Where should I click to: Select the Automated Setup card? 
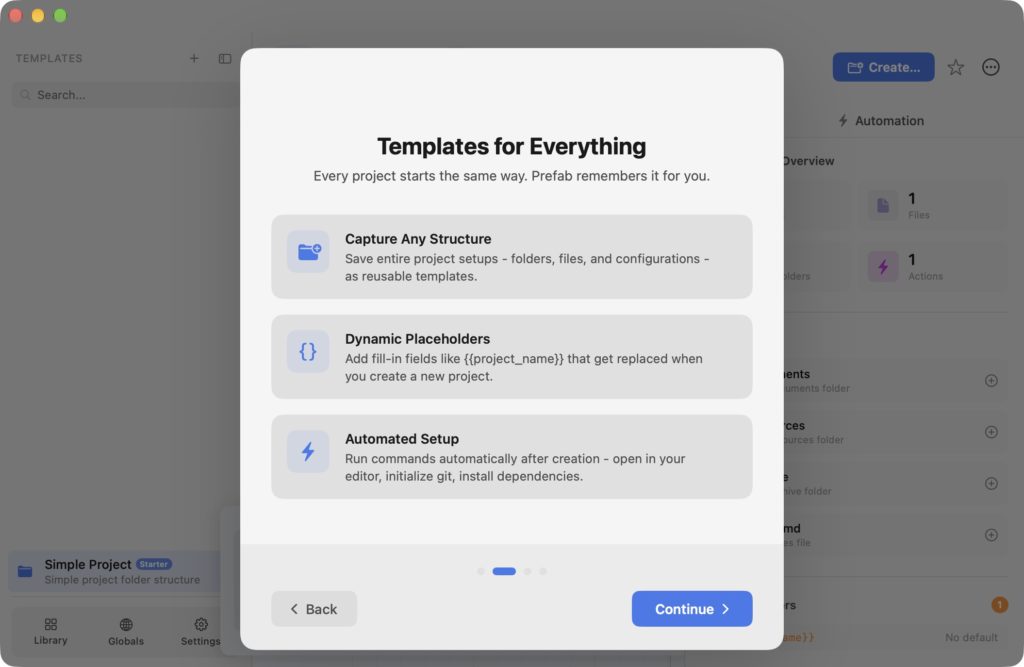click(512, 457)
